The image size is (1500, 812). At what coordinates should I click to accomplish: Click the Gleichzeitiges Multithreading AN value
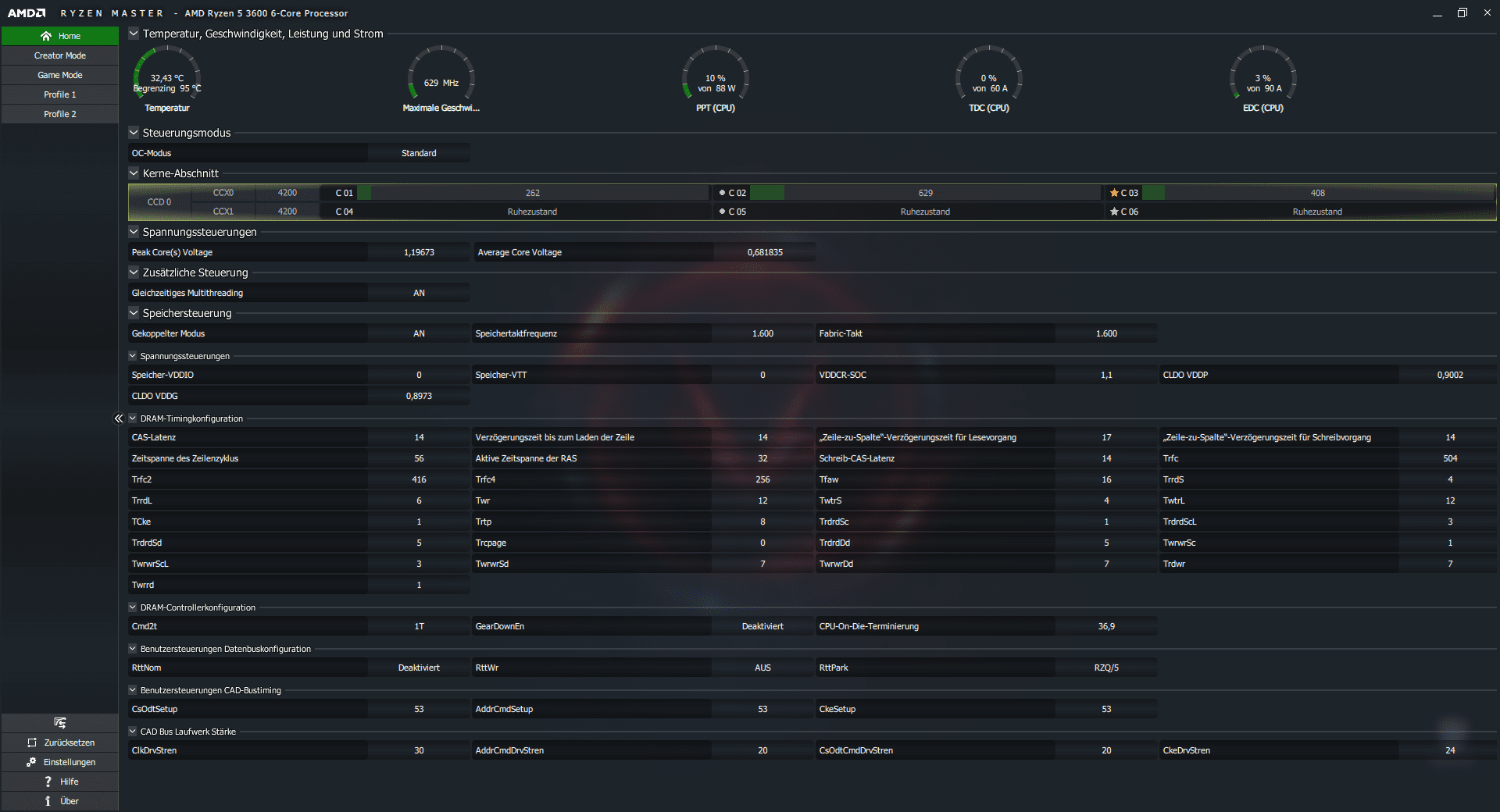[x=419, y=293]
